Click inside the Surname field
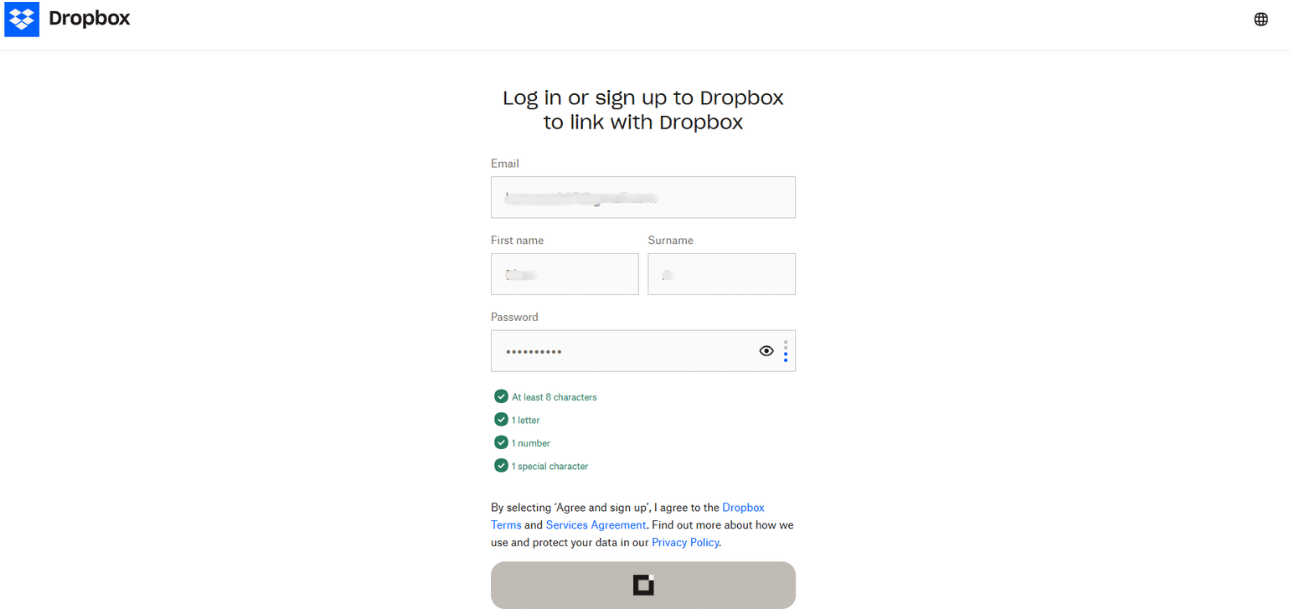This screenshot has height=611, width=1290. tap(721, 274)
